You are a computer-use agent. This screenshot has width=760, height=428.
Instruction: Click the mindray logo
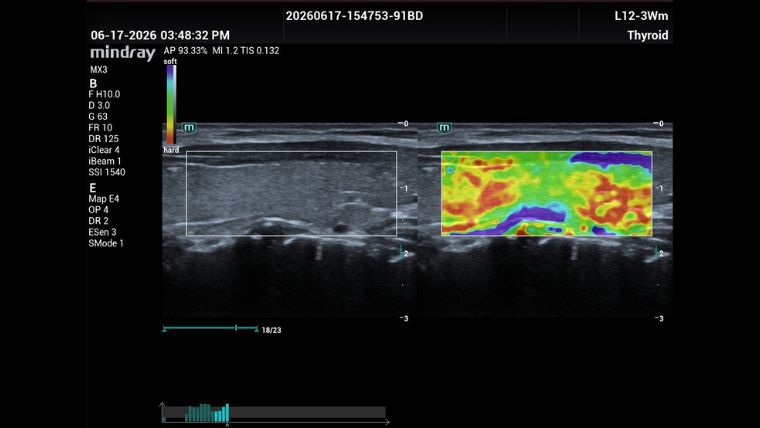click(x=123, y=52)
